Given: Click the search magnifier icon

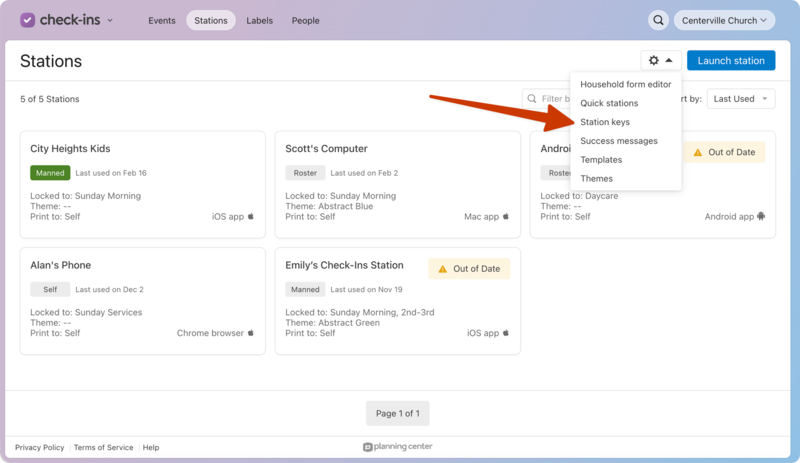Looking at the screenshot, I should pos(658,20).
